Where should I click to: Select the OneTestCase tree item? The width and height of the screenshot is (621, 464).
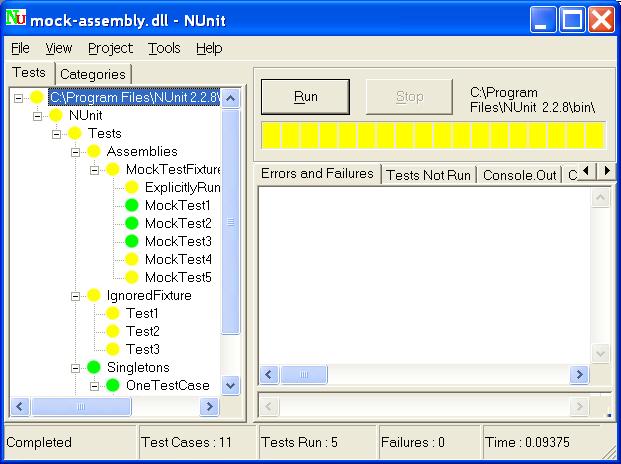pyautogui.click(x=168, y=385)
